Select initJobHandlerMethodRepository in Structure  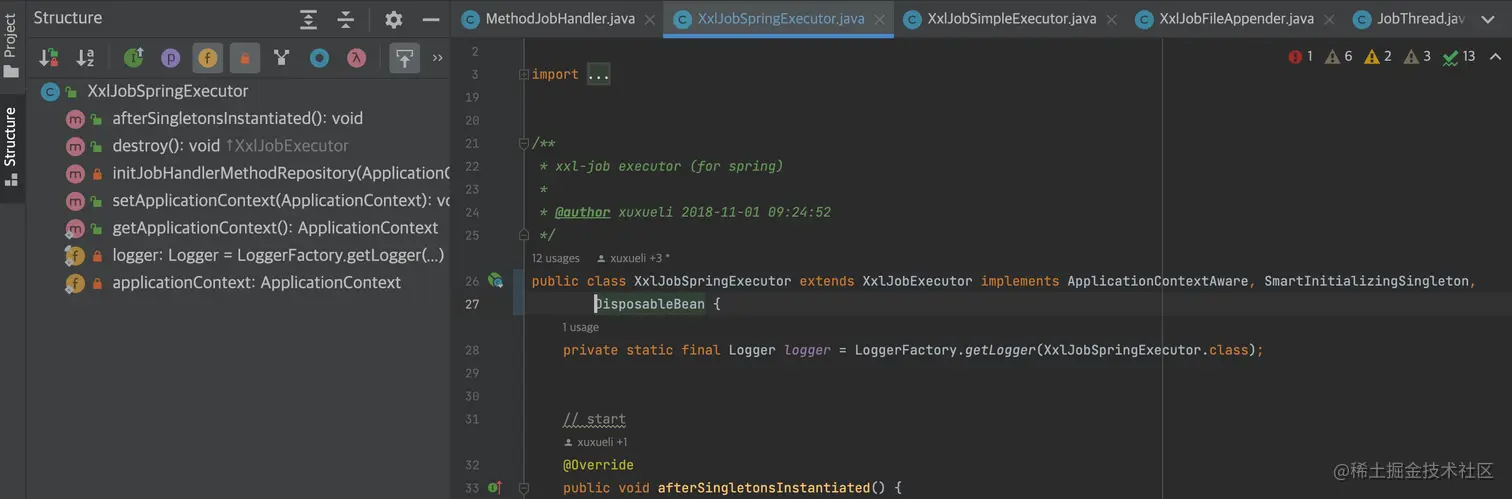(x=281, y=173)
